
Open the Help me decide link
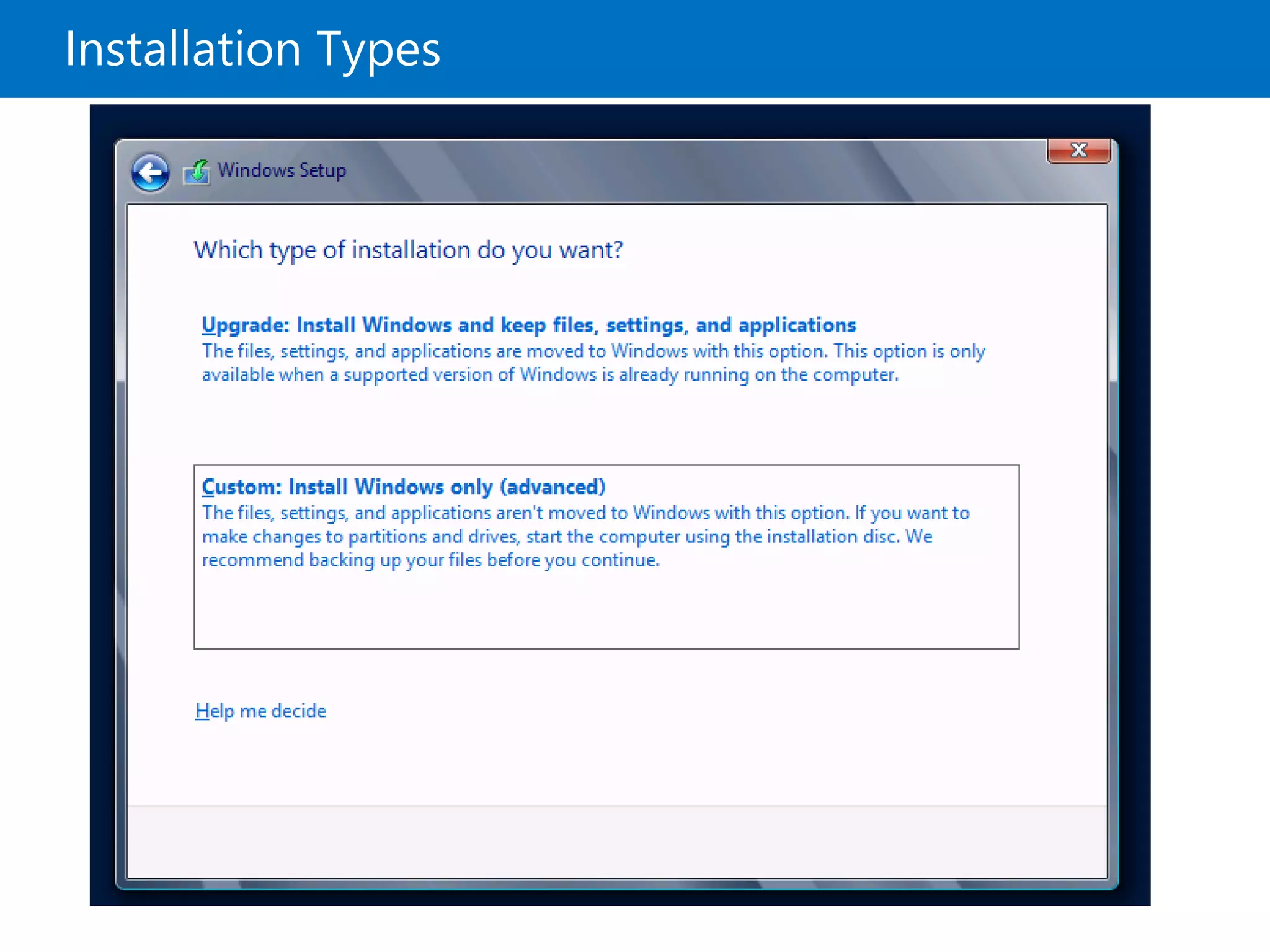coord(261,711)
